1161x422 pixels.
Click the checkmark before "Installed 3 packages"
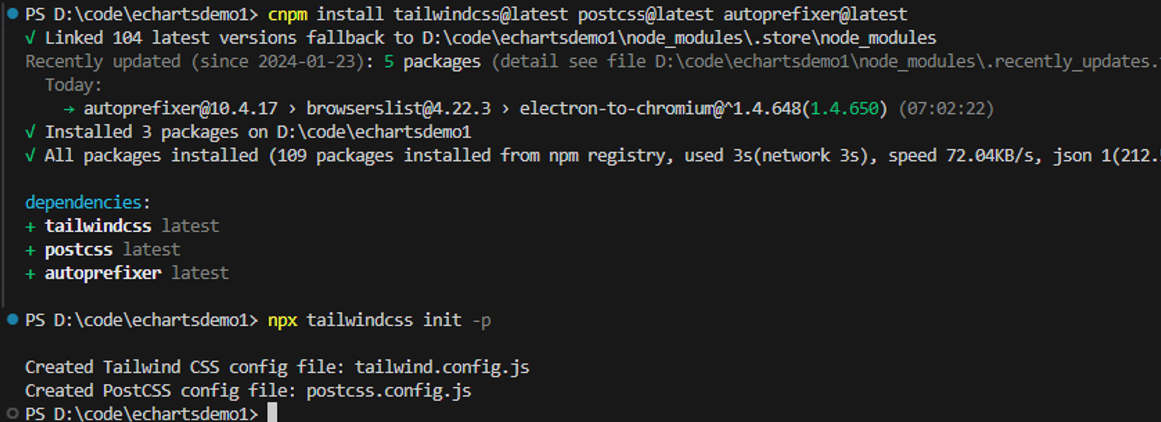31,131
